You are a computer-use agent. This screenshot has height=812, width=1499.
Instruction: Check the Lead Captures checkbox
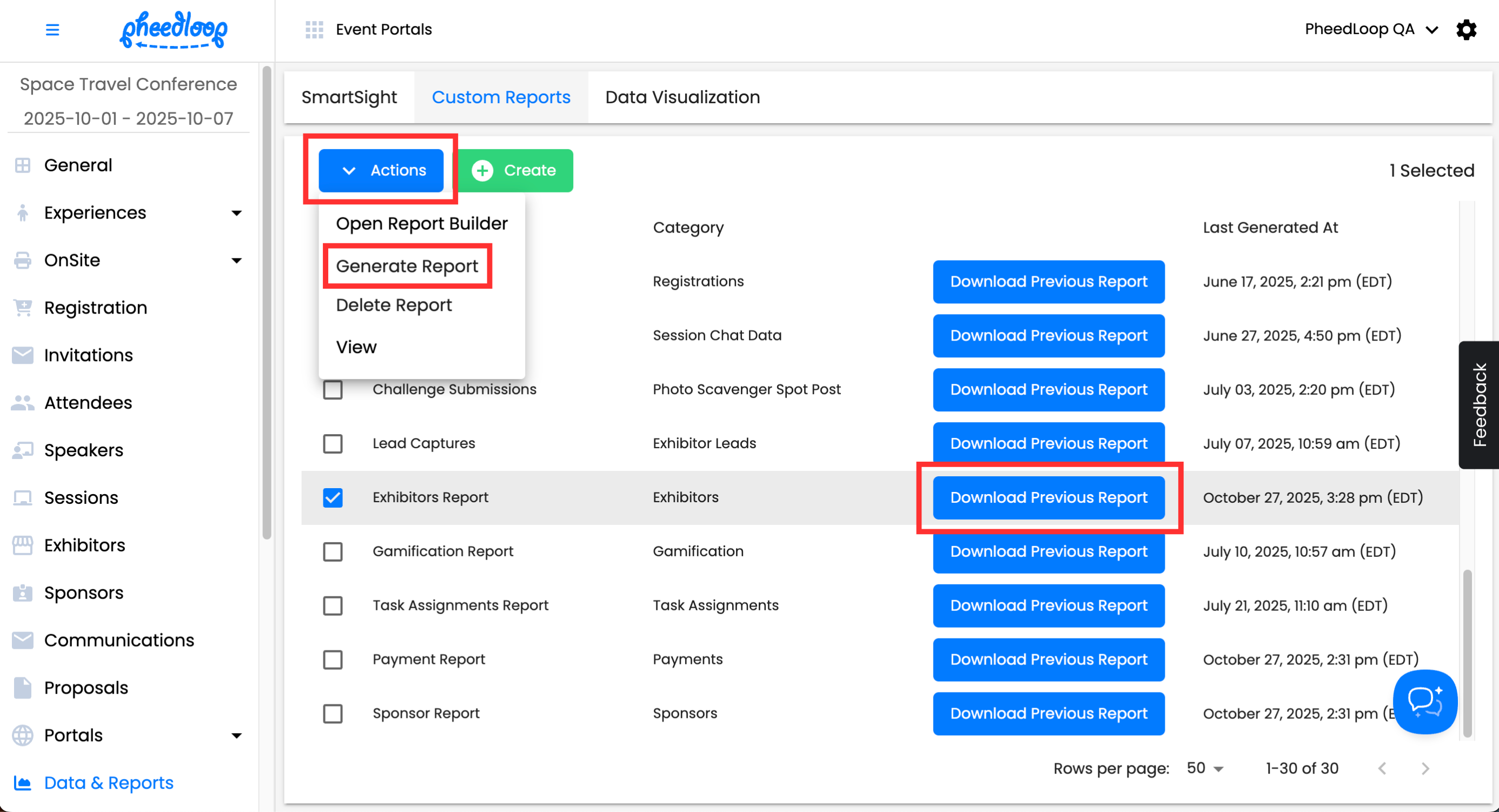(x=333, y=443)
